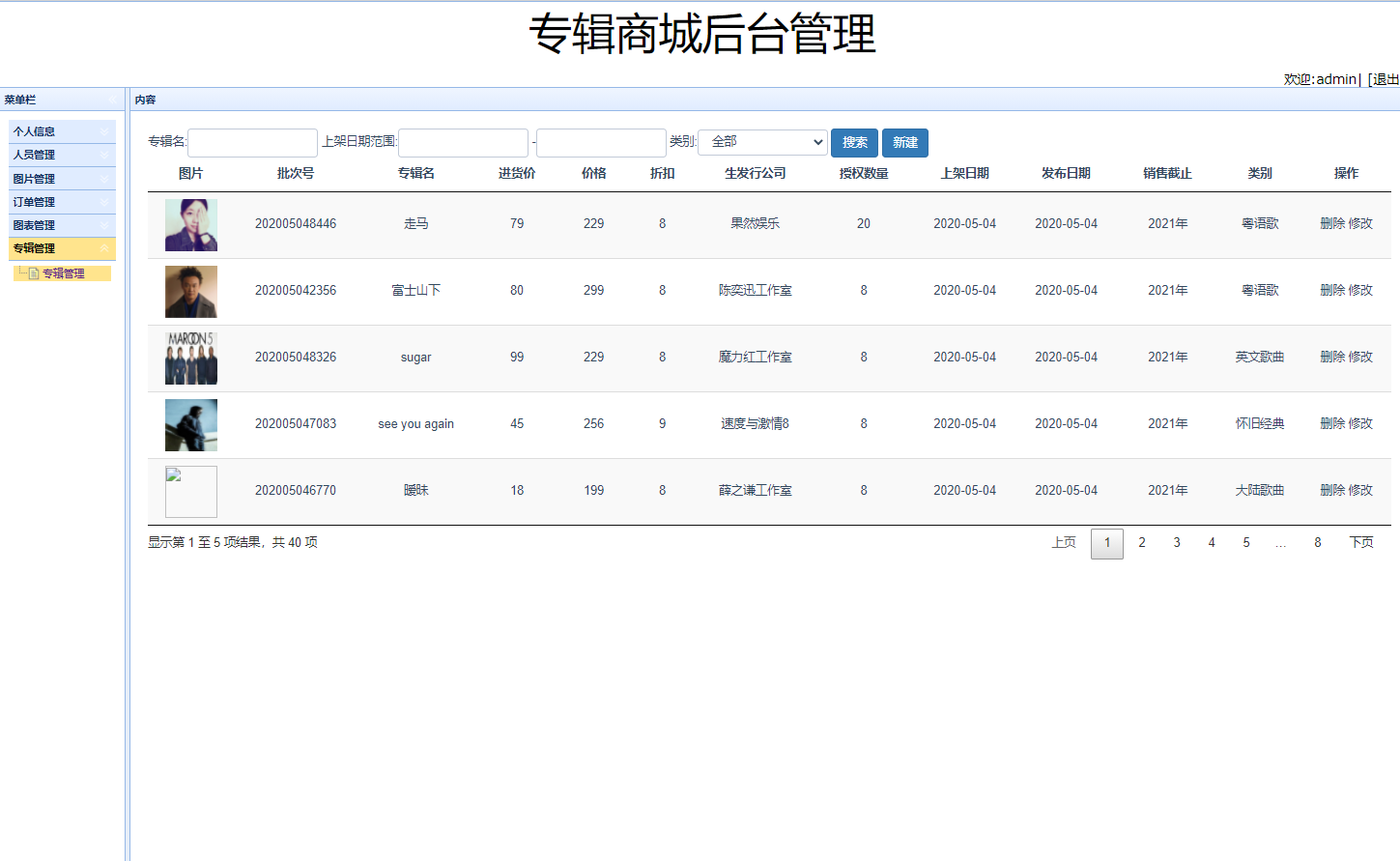Click 删除 link for album 走马
The height and width of the screenshot is (861, 1400).
point(1331,223)
